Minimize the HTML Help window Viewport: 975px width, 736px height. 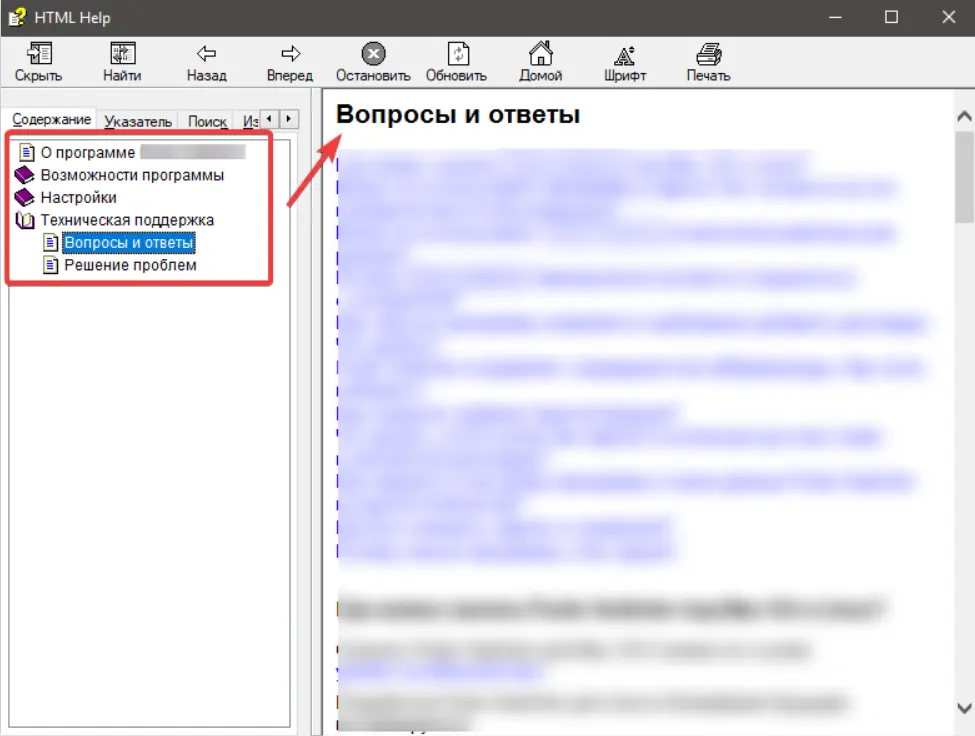click(835, 17)
